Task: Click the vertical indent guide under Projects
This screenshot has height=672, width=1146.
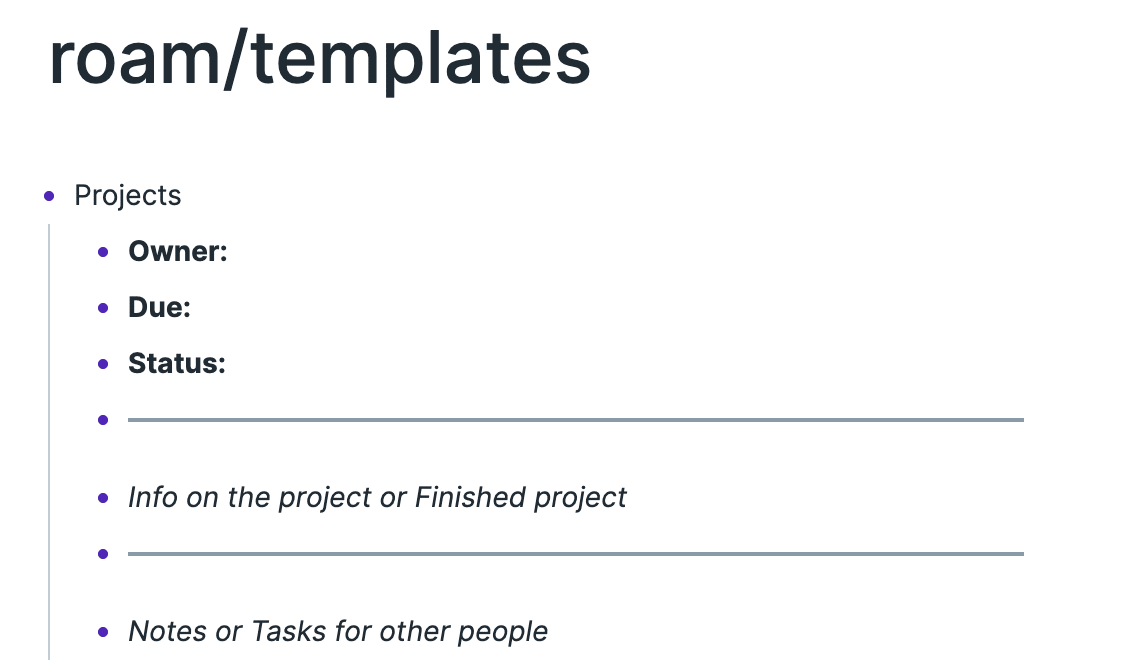Action: tap(49, 442)
